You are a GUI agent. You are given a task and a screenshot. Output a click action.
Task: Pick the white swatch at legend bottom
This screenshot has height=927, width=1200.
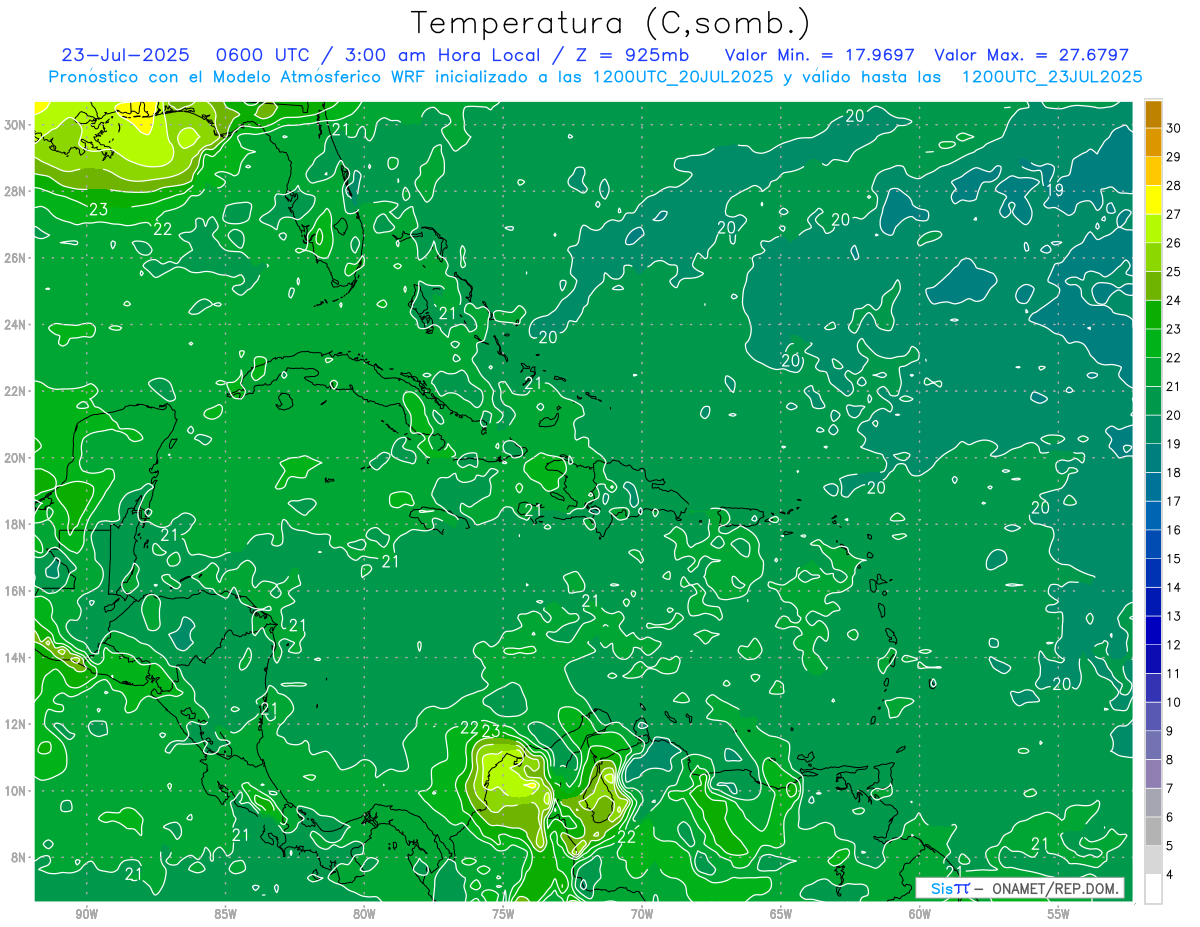[1153, 889]
